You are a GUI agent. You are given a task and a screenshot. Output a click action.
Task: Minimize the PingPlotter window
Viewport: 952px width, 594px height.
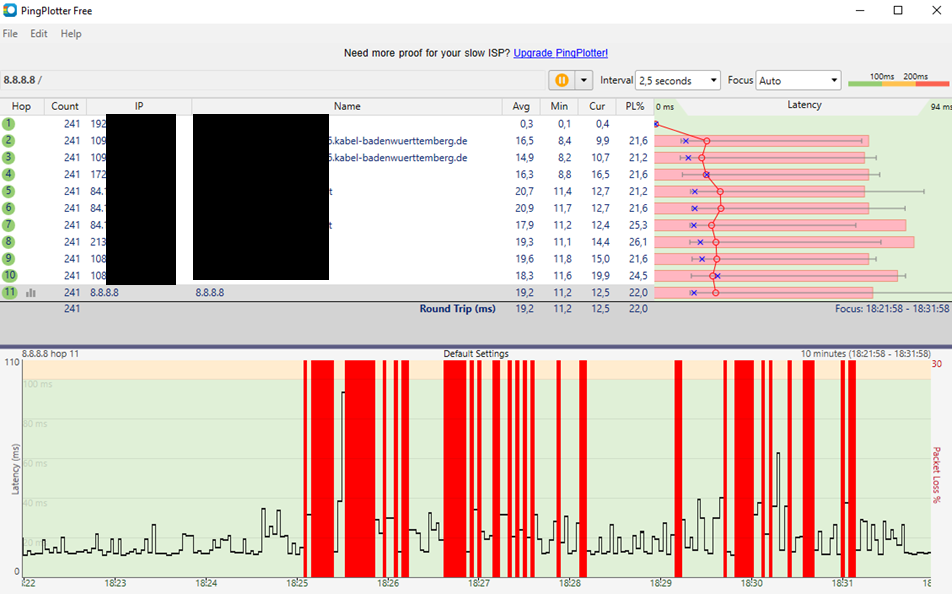[860, 10]
